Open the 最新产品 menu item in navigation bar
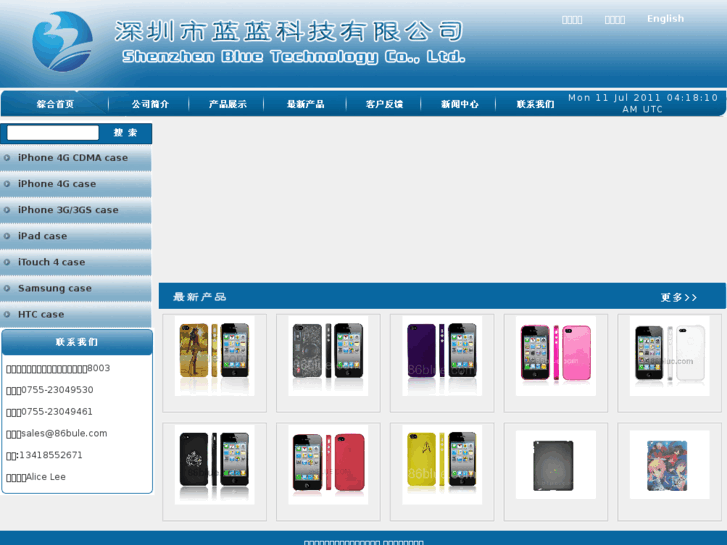This screenshot has height=545, width=727. [x=305, y=104]
